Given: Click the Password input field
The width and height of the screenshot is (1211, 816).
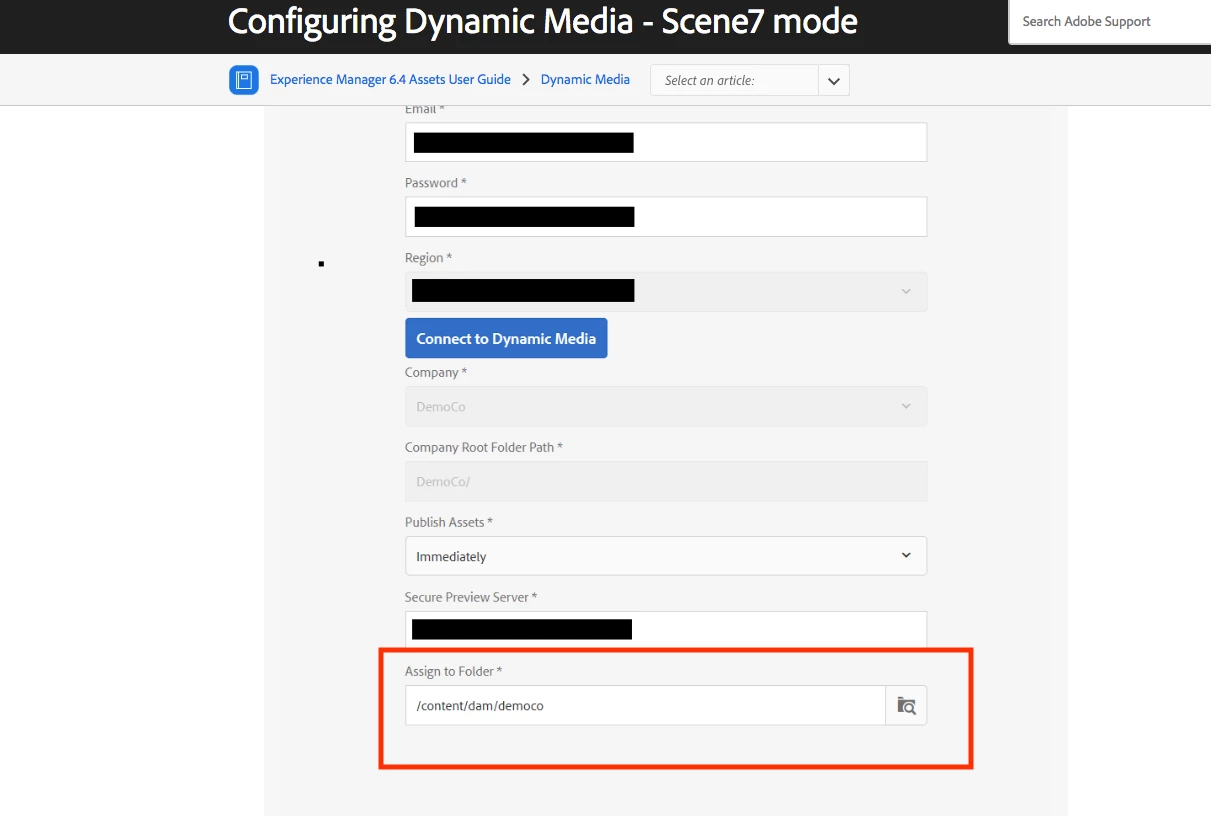Looking at the screenshot, I should (666, 217).
